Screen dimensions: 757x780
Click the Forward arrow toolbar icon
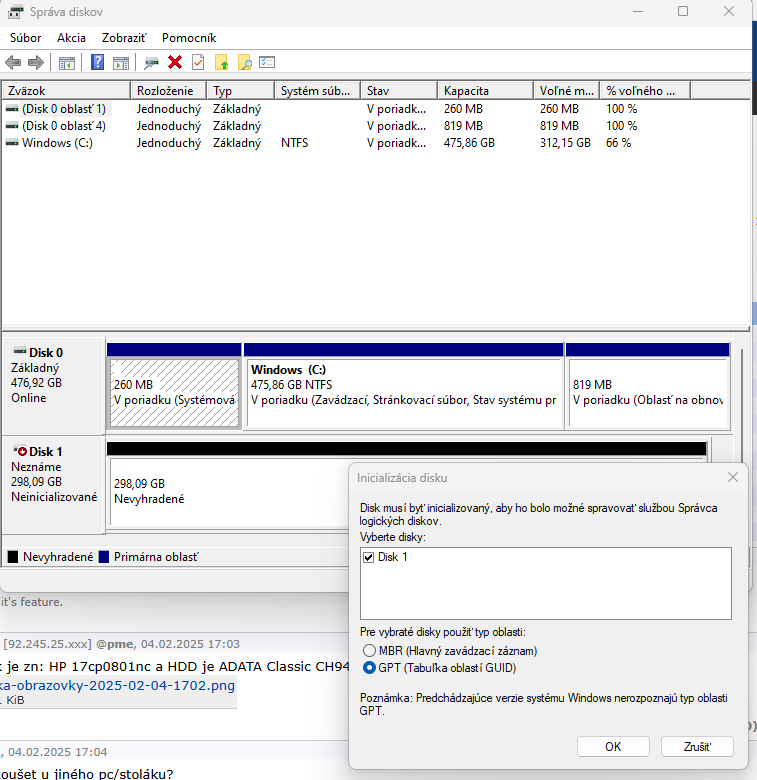(36, 63)
